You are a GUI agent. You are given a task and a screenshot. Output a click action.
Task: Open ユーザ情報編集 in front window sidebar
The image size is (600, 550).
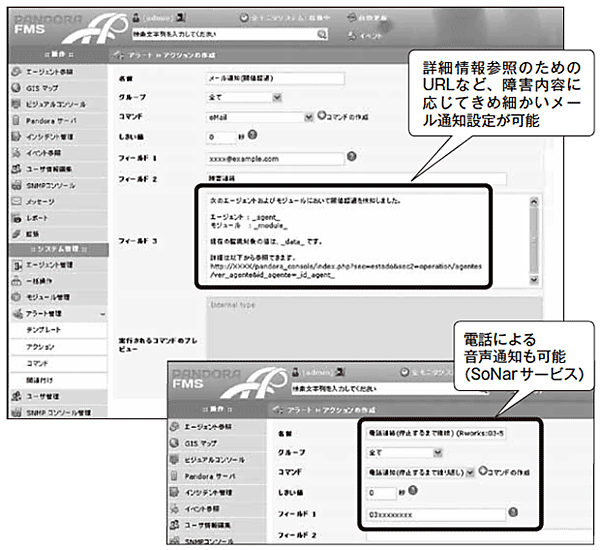207,526
